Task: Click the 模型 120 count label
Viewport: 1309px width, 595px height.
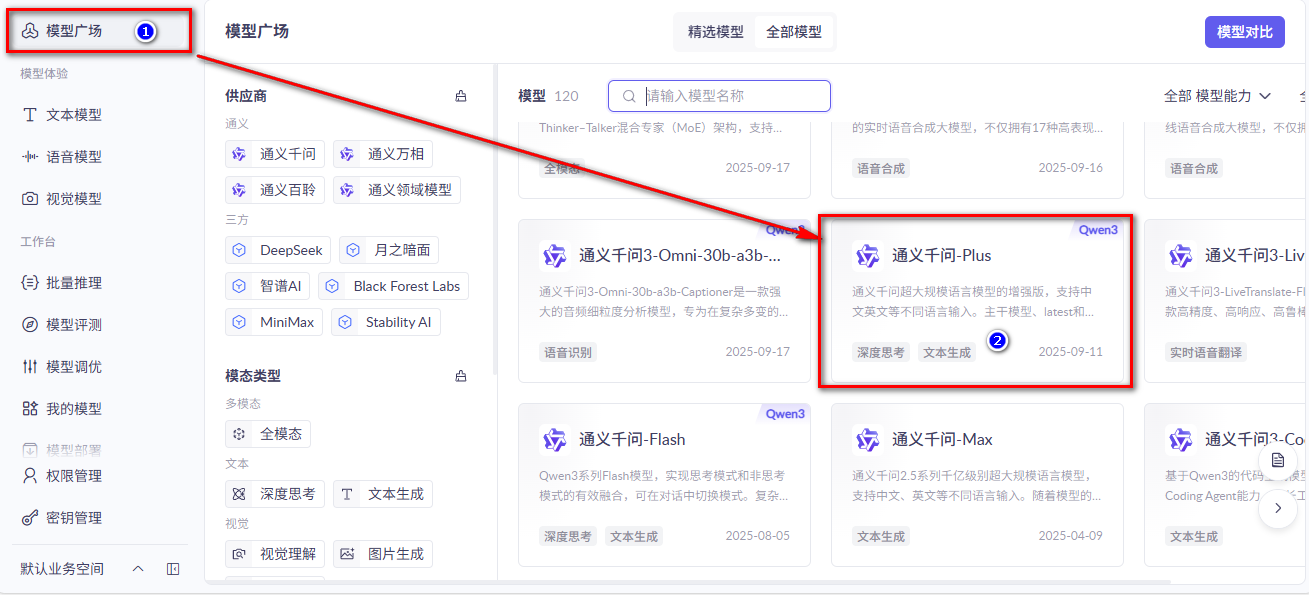Action: pos(548,96)
